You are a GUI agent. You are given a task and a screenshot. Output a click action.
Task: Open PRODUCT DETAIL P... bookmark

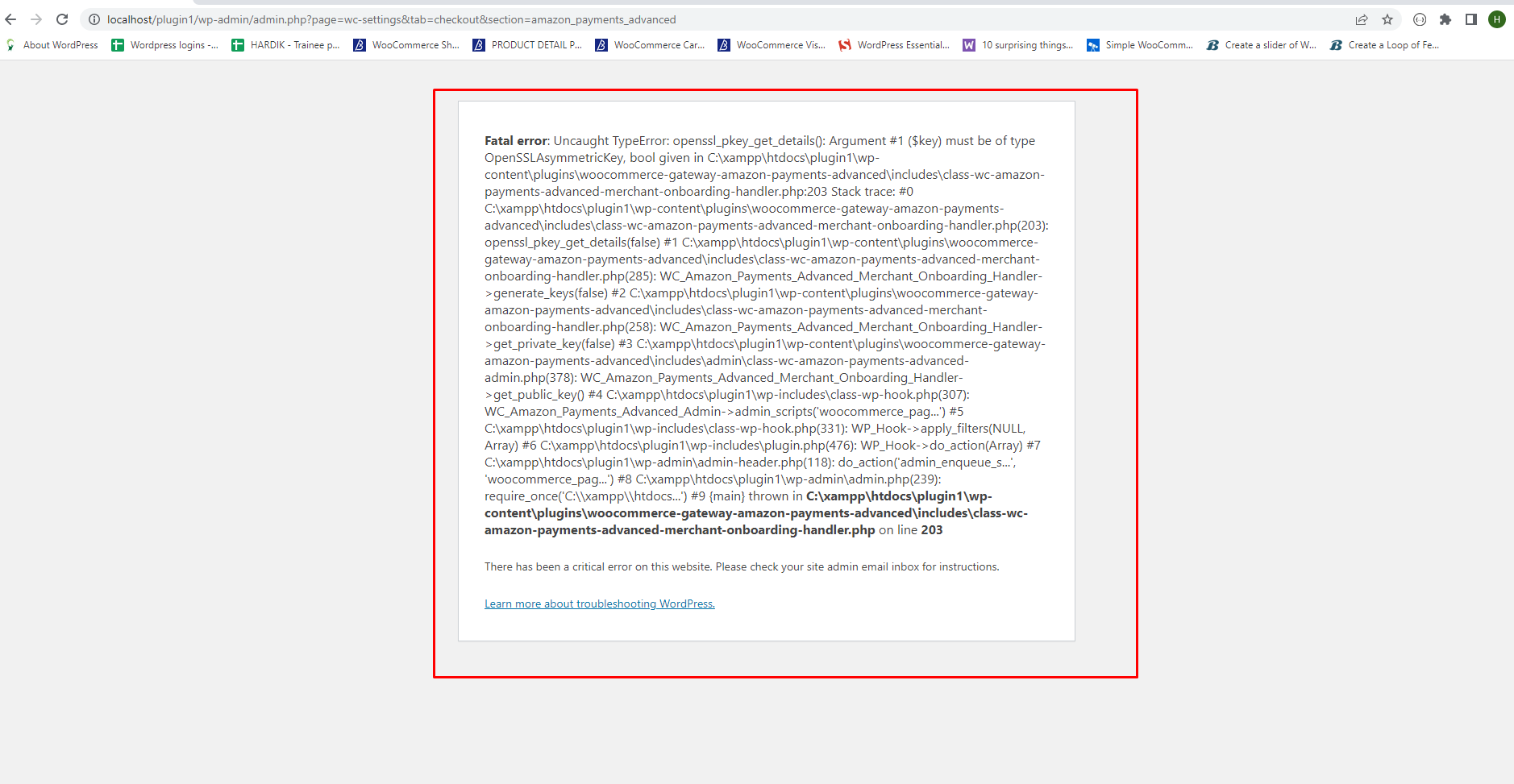pos(528,45)
